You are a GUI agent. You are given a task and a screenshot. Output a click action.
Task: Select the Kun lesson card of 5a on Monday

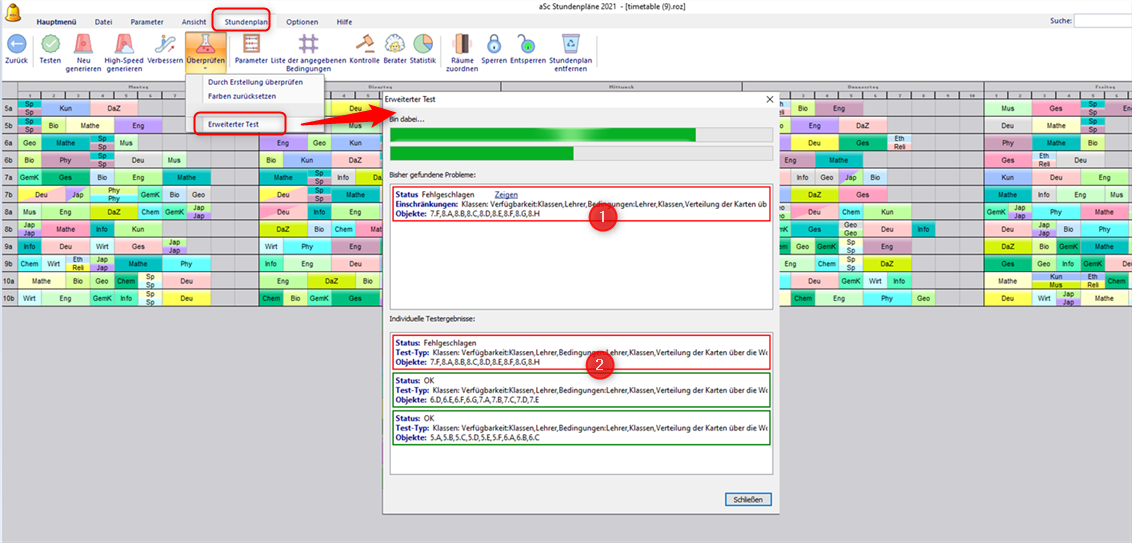(x=66, y=108)
